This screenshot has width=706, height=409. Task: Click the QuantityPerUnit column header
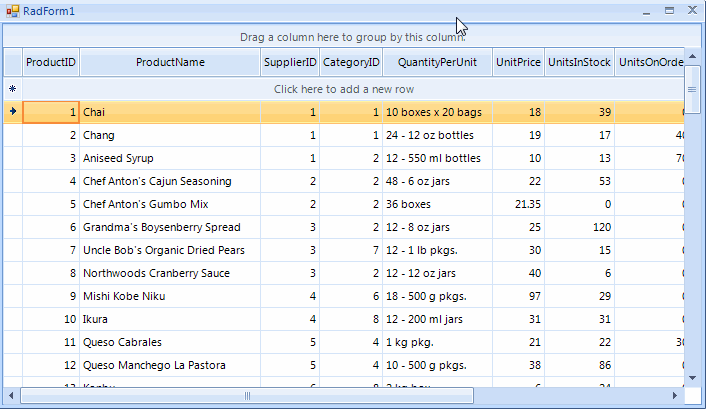[437, 62]
